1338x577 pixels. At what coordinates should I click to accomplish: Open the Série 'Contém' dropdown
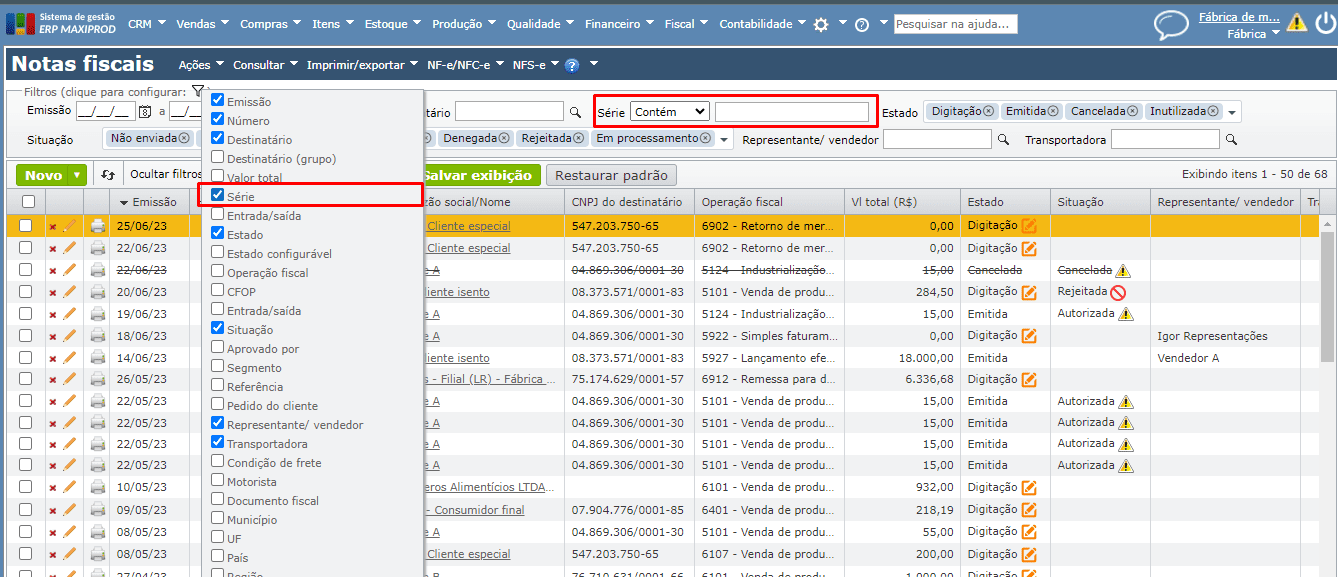(x=669, y=112)
